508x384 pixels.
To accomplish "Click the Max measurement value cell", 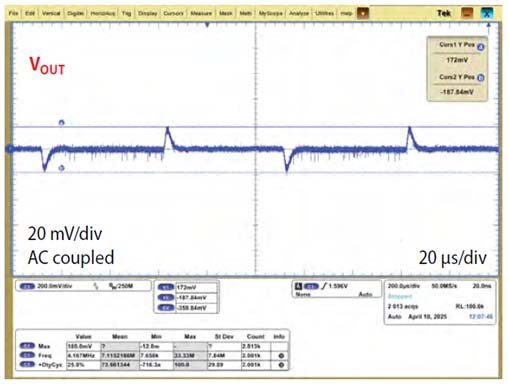I will [83, 346].
